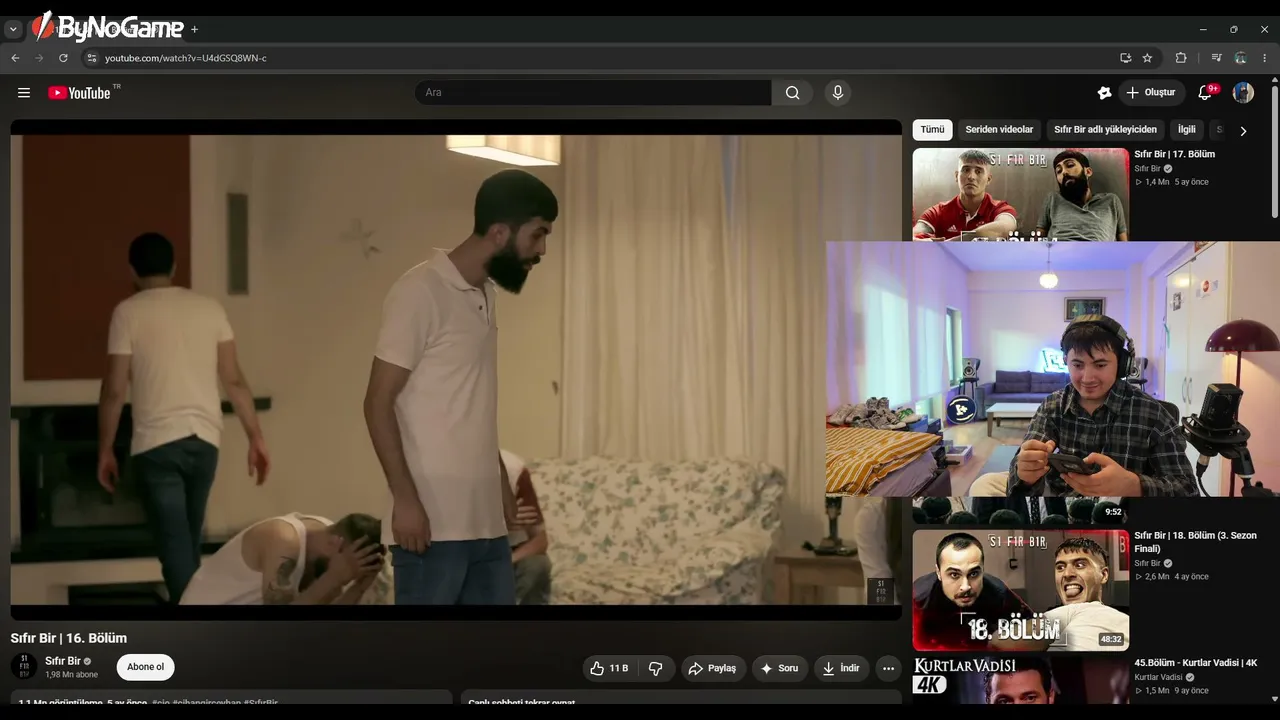Click the Chrome profile avatar in toolbar

point(1240,58)
